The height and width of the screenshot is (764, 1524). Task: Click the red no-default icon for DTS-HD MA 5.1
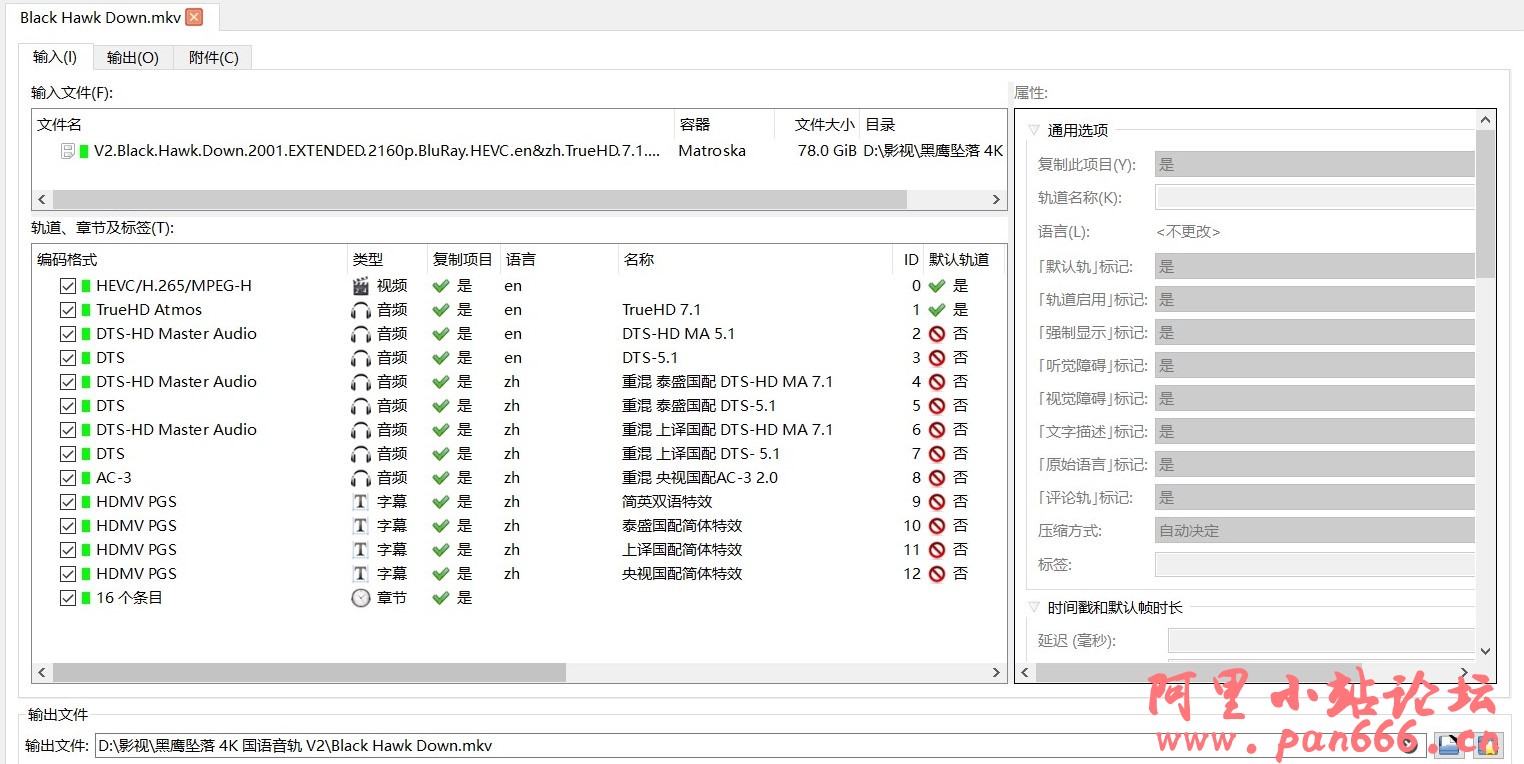point(937,334)
